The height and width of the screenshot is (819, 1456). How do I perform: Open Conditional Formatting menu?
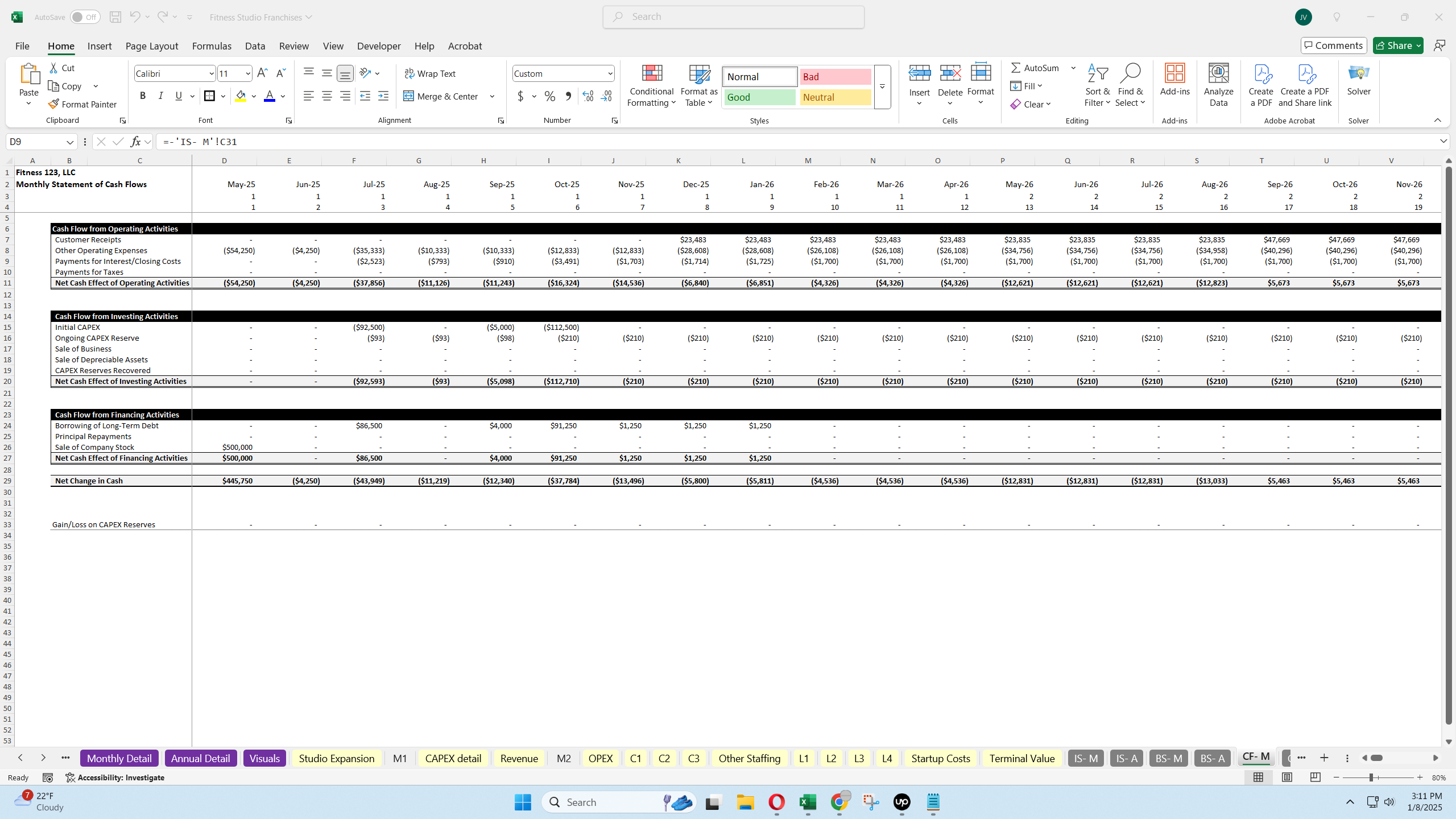[x=652, y=85]
